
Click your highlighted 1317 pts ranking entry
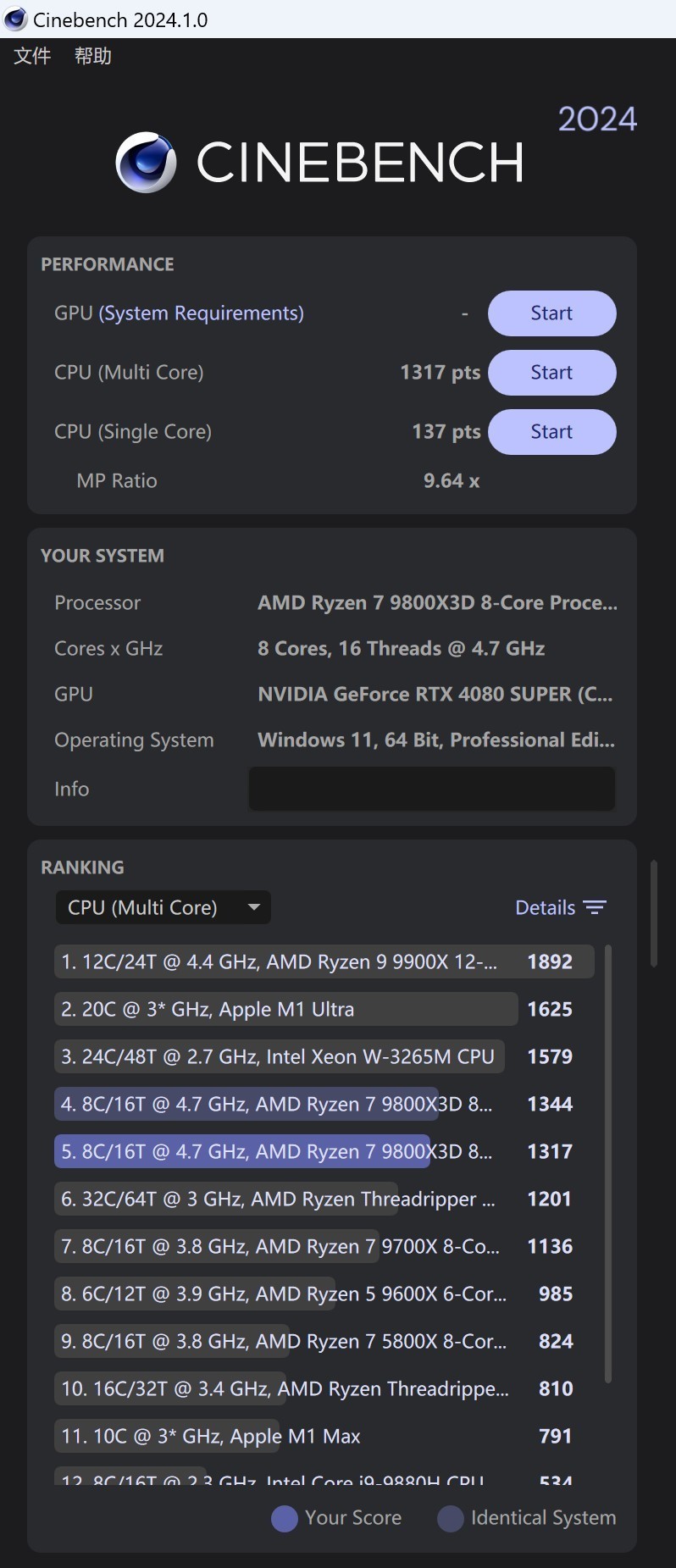pyautogui.click(x=243, y=1151)
